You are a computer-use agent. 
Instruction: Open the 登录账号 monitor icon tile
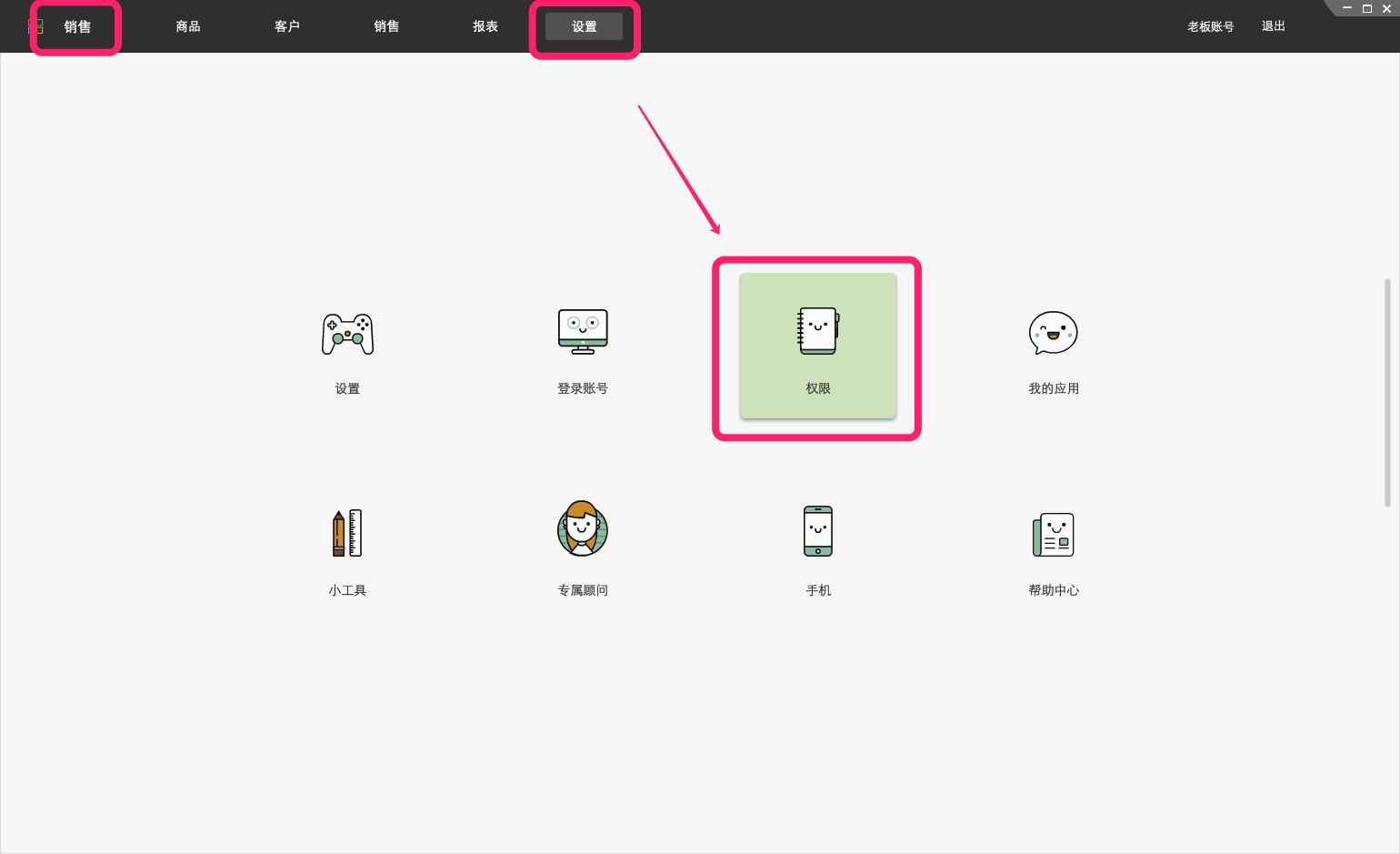[583, 346]
